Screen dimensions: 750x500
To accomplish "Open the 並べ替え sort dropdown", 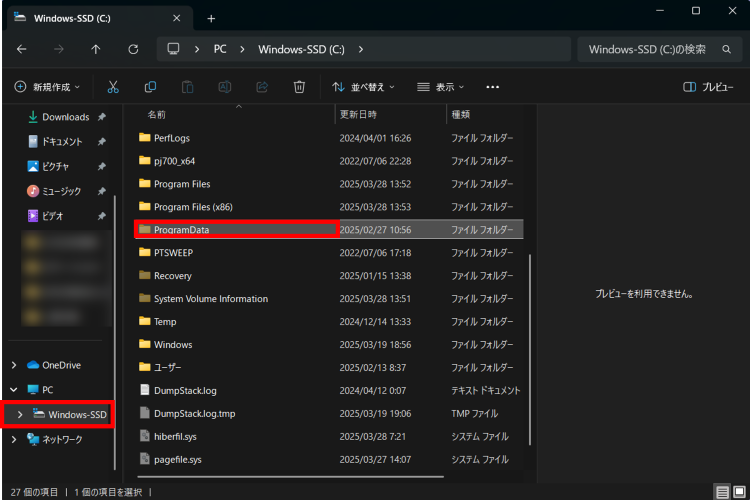I will [363, 87].
